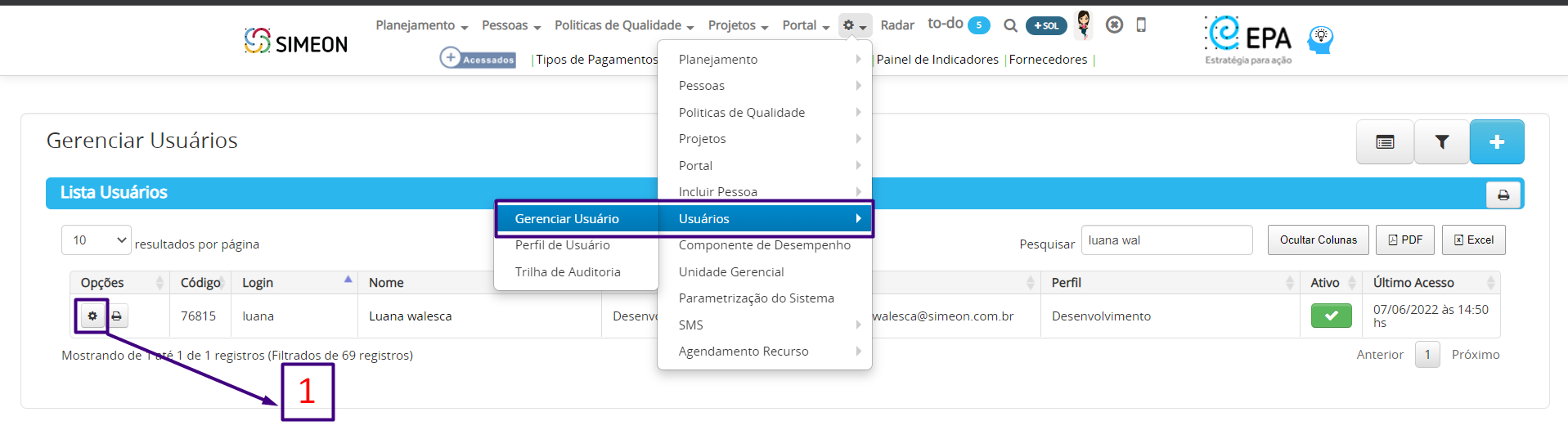Open the results per page dropdown
Screen dimensions: 1568x439
click(x=97, y=240)
